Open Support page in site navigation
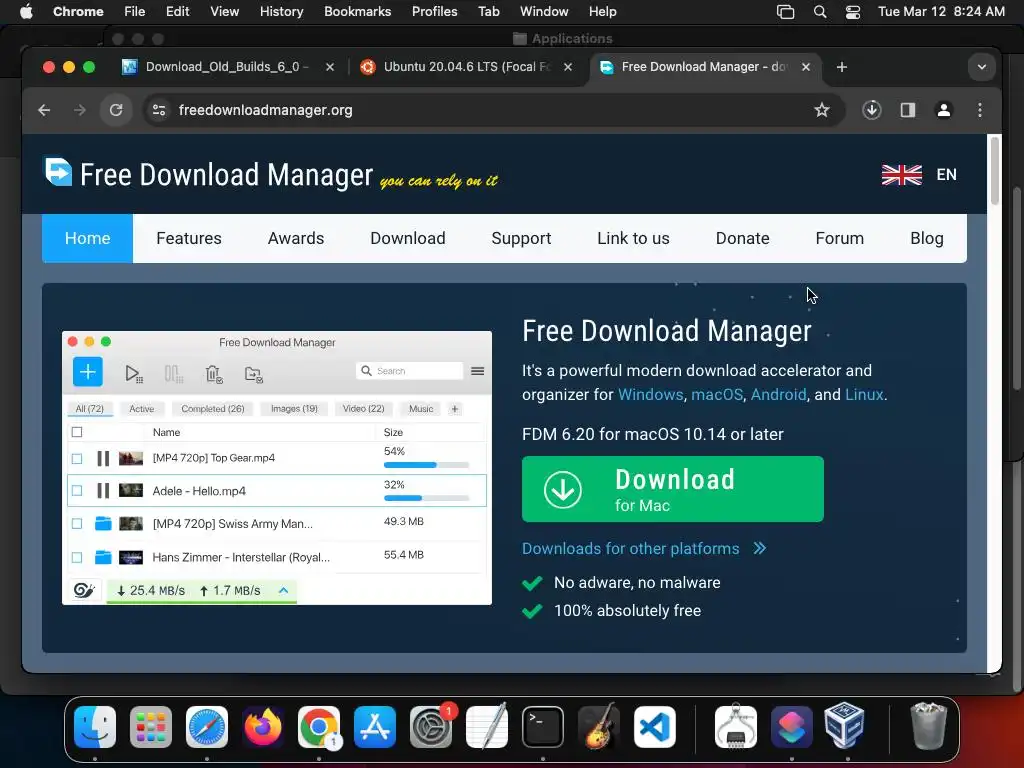The width and height of the screenshot is (1024, 768). point(521,238)
